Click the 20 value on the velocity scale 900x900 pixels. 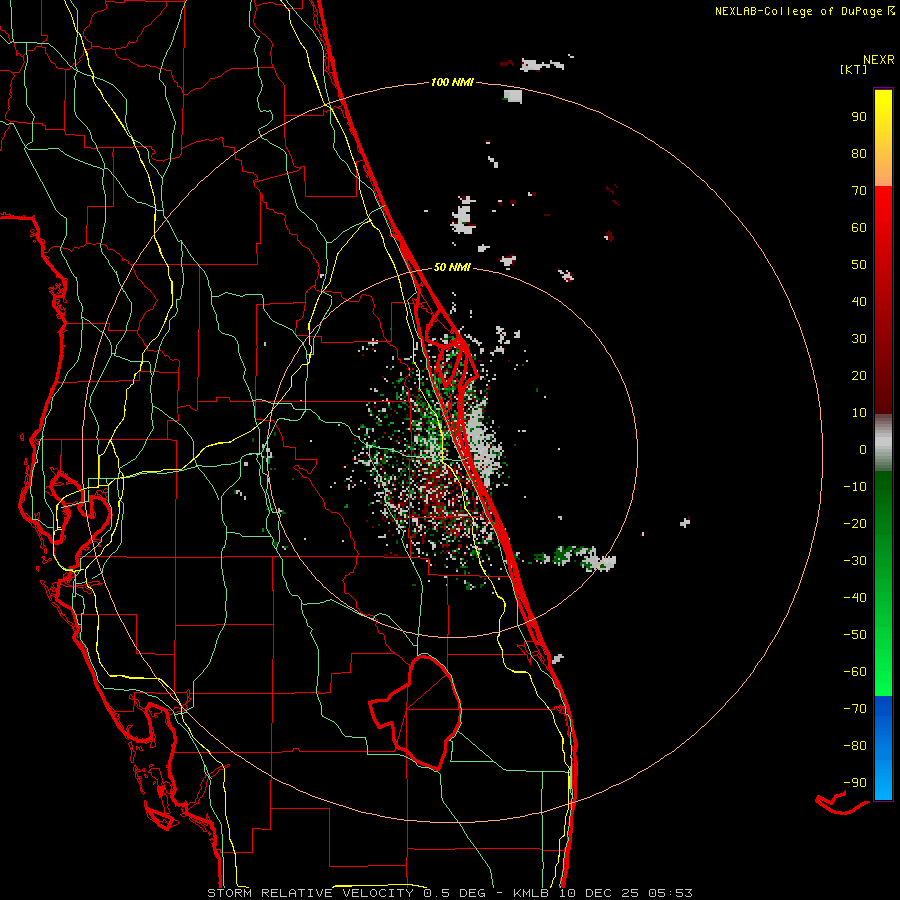point(859,376)
